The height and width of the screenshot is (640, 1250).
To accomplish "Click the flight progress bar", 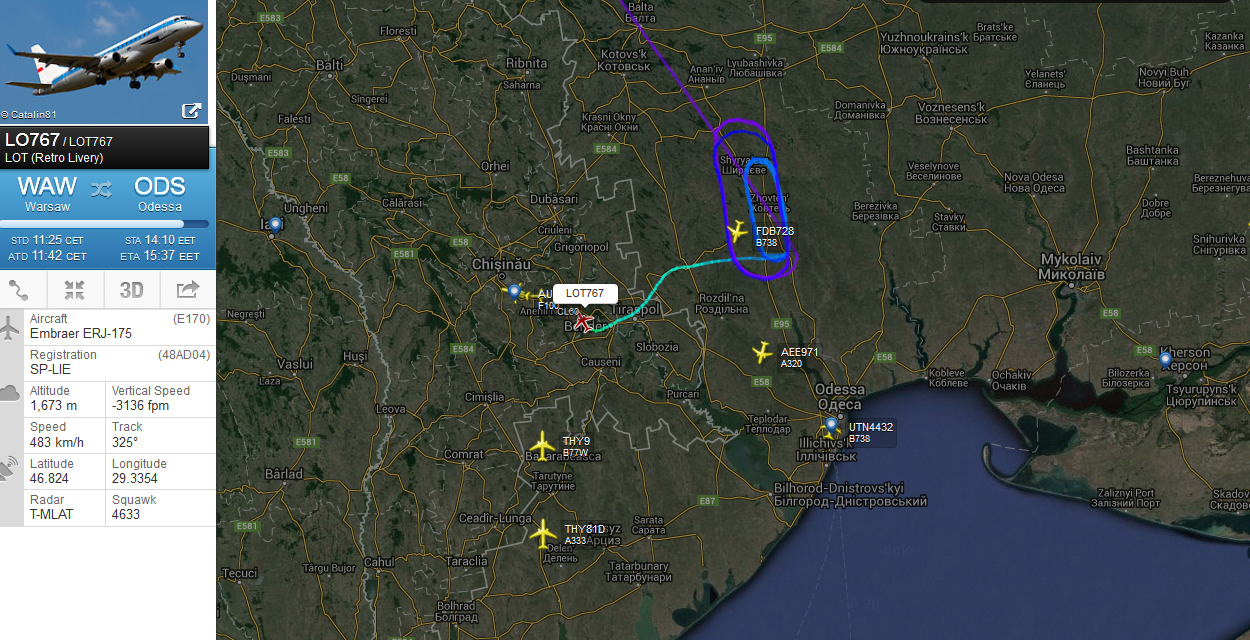I will (x=105, y=223).
